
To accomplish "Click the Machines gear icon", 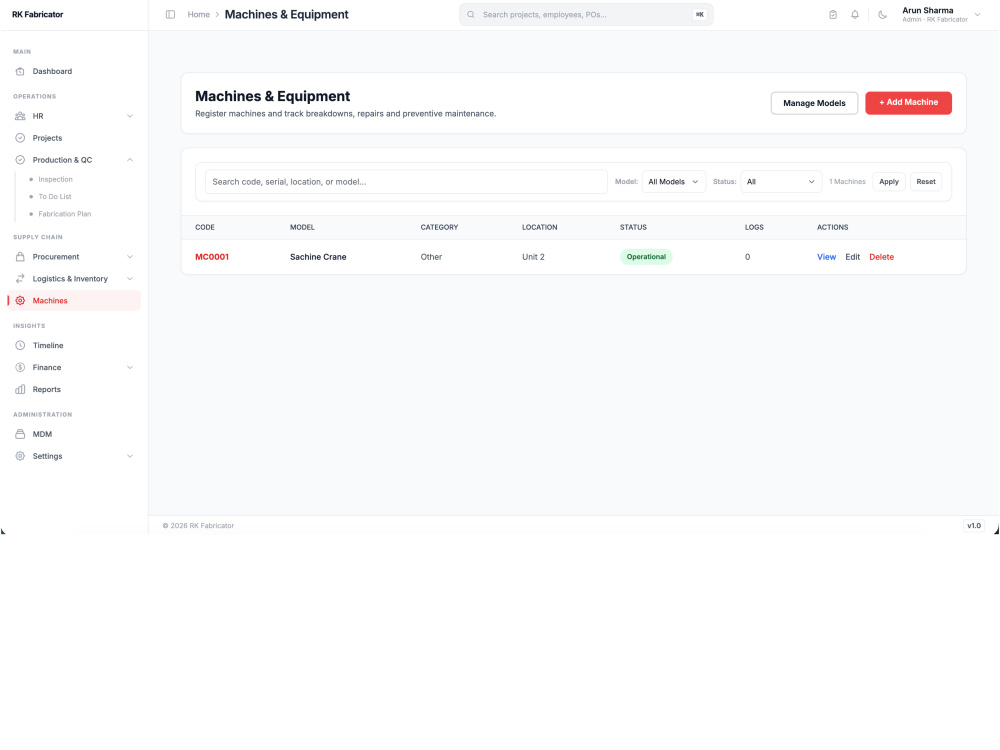I will click(x=20, y=300).
